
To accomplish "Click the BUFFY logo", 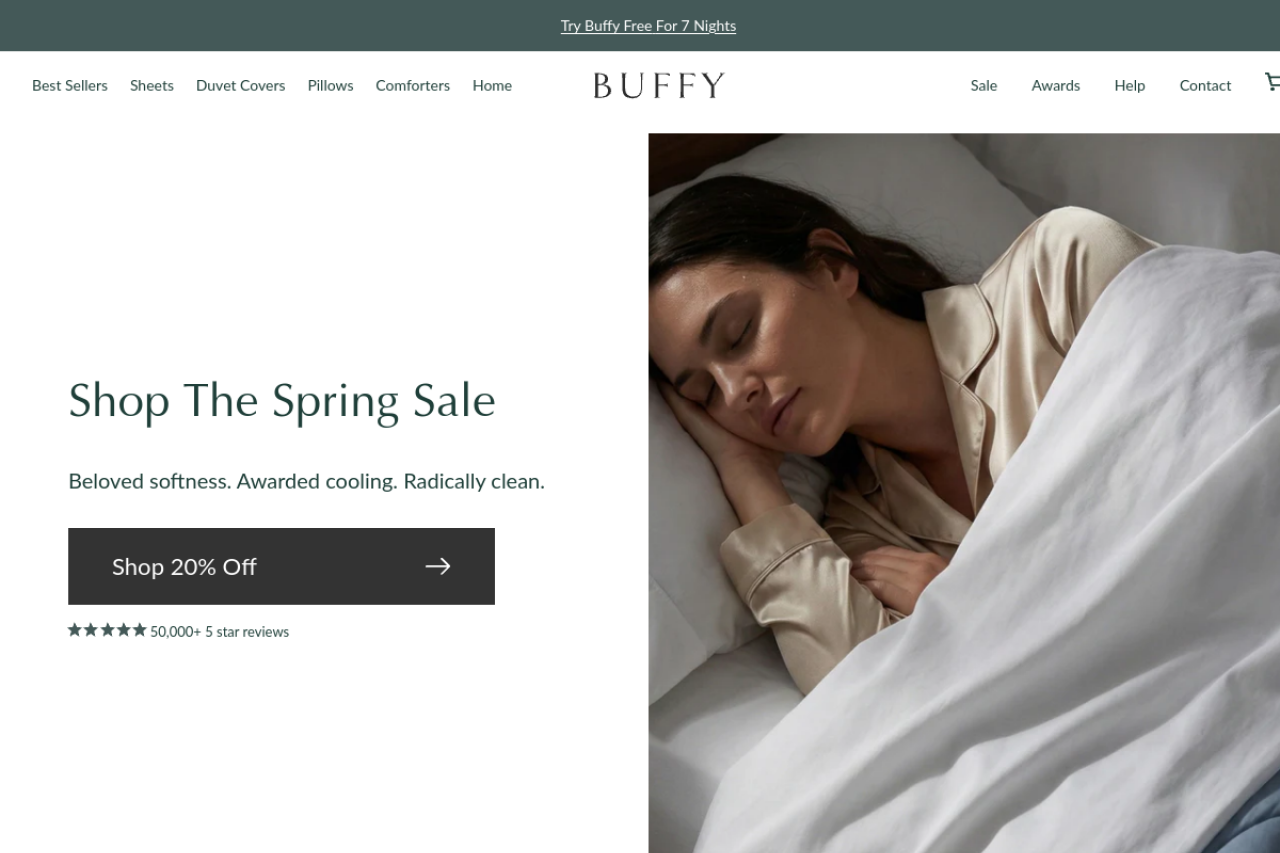I will pos(658,85).
